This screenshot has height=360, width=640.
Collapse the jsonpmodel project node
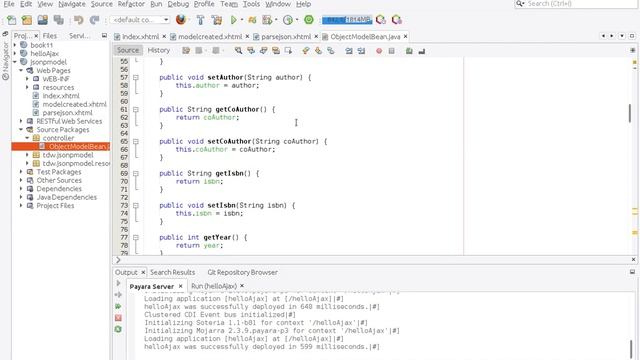tap(15, 62)
